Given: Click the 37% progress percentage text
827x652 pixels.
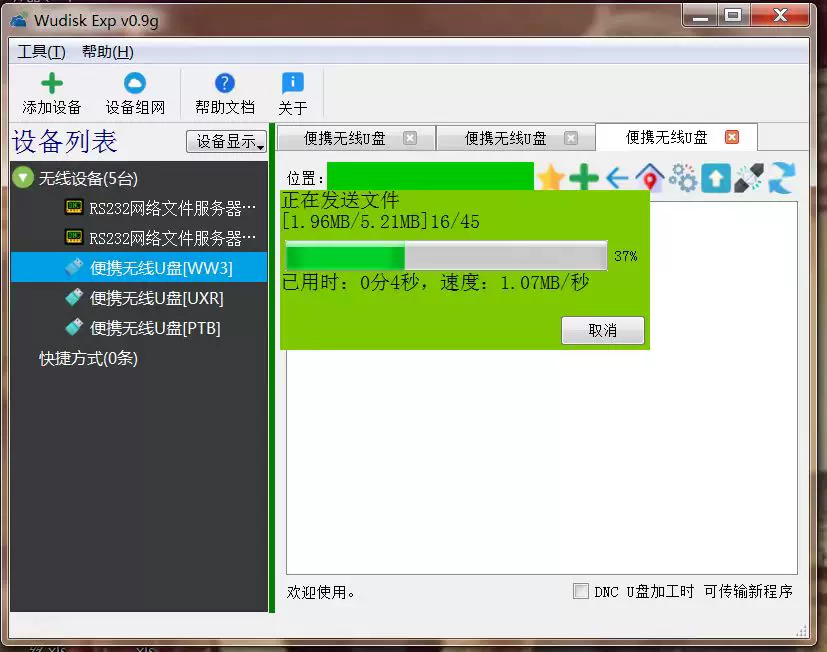Looking at the screenshot, I should pos(626,256).
